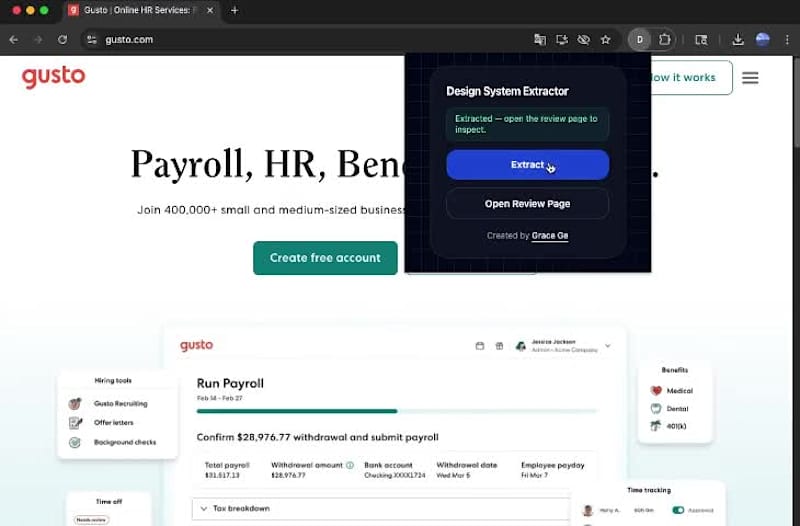Click the Withdrawal amount info icon
The image size is (800, 526).
(350, 465)
